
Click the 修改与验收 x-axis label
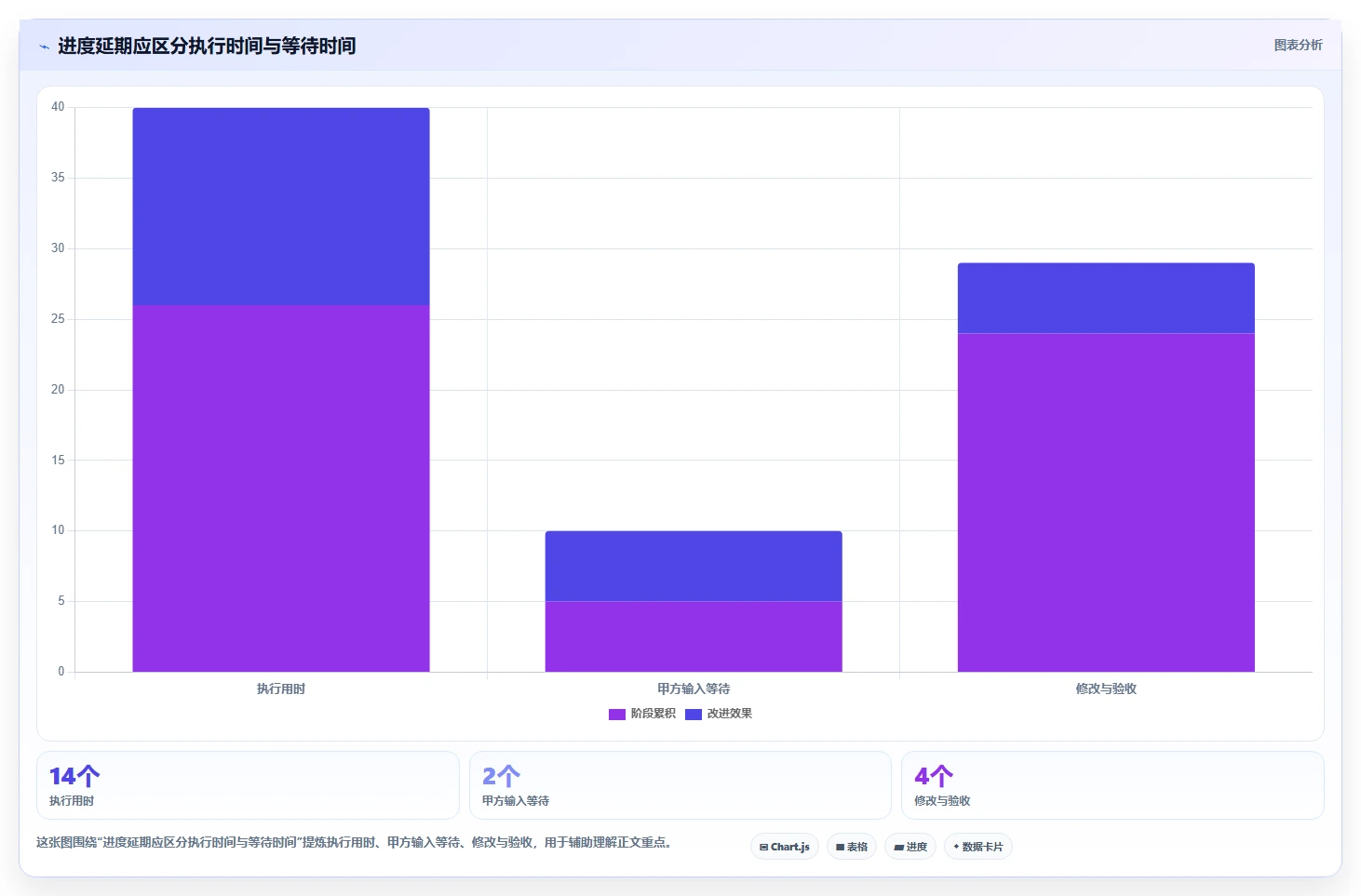click(x=1106, y=689)
